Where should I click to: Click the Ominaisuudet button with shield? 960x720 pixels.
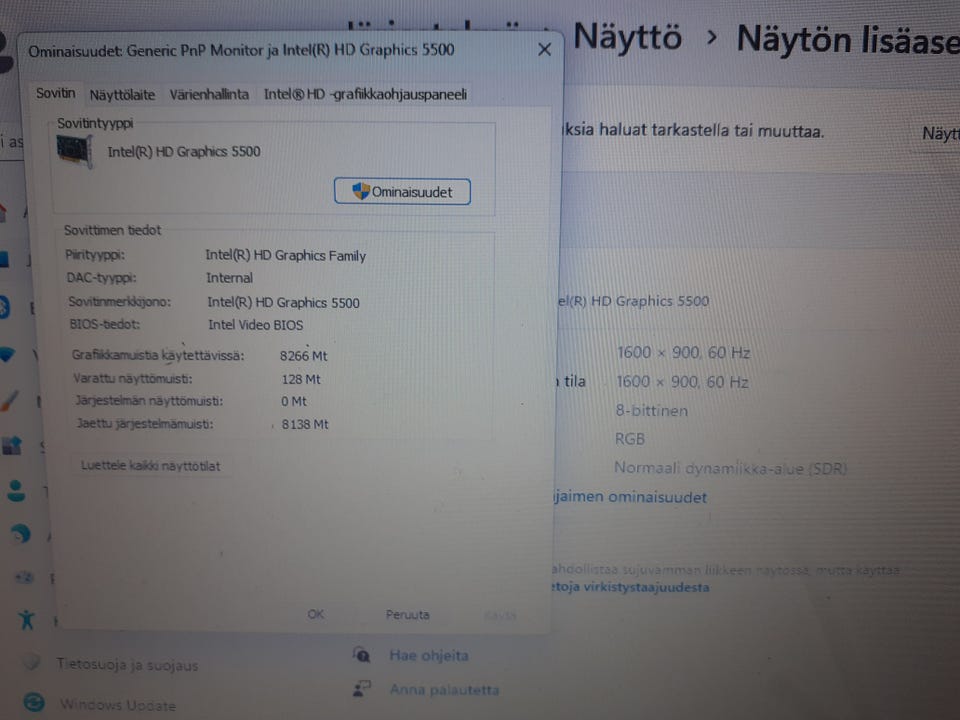pos(402,192)
